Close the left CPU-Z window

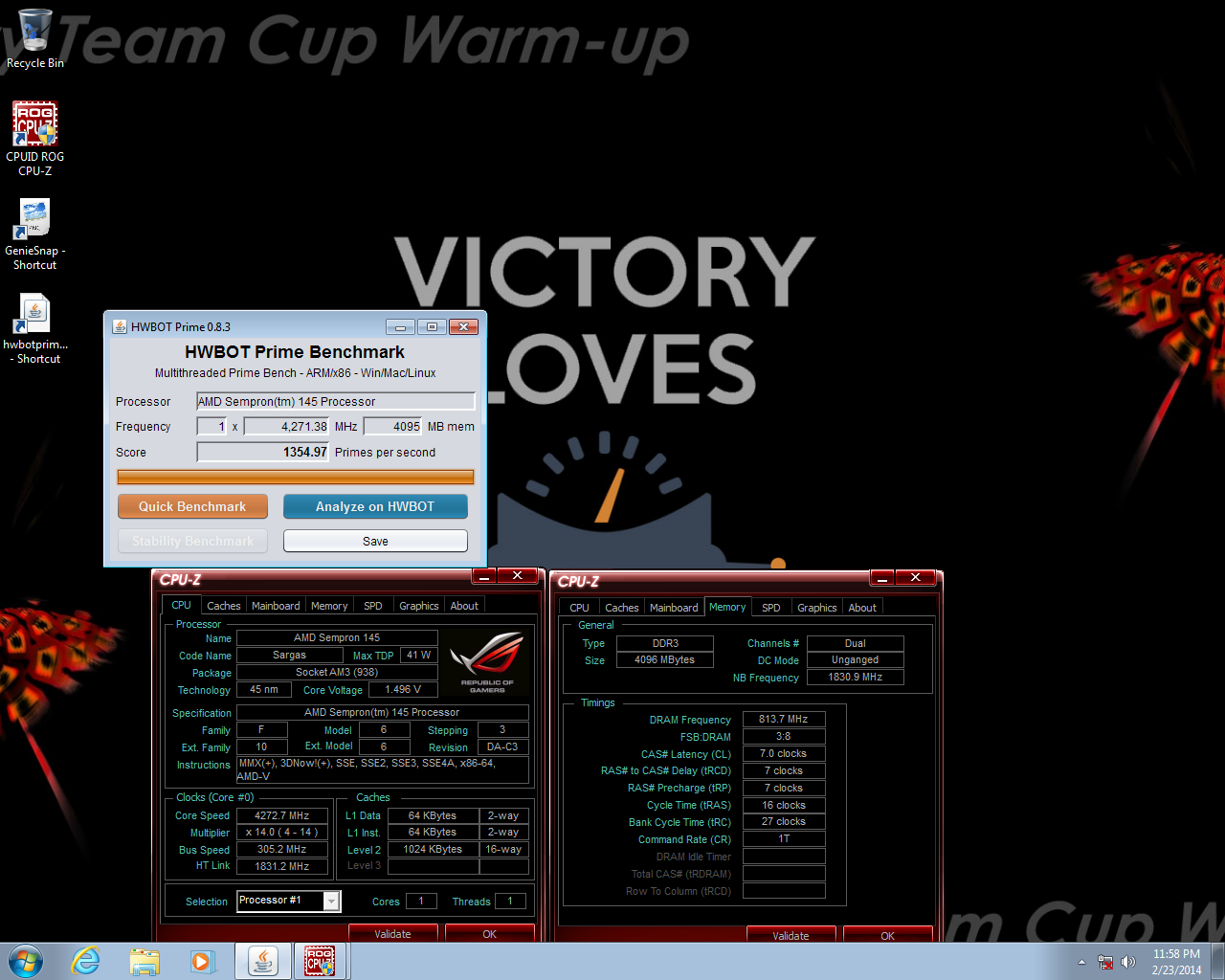pos(517,576)
